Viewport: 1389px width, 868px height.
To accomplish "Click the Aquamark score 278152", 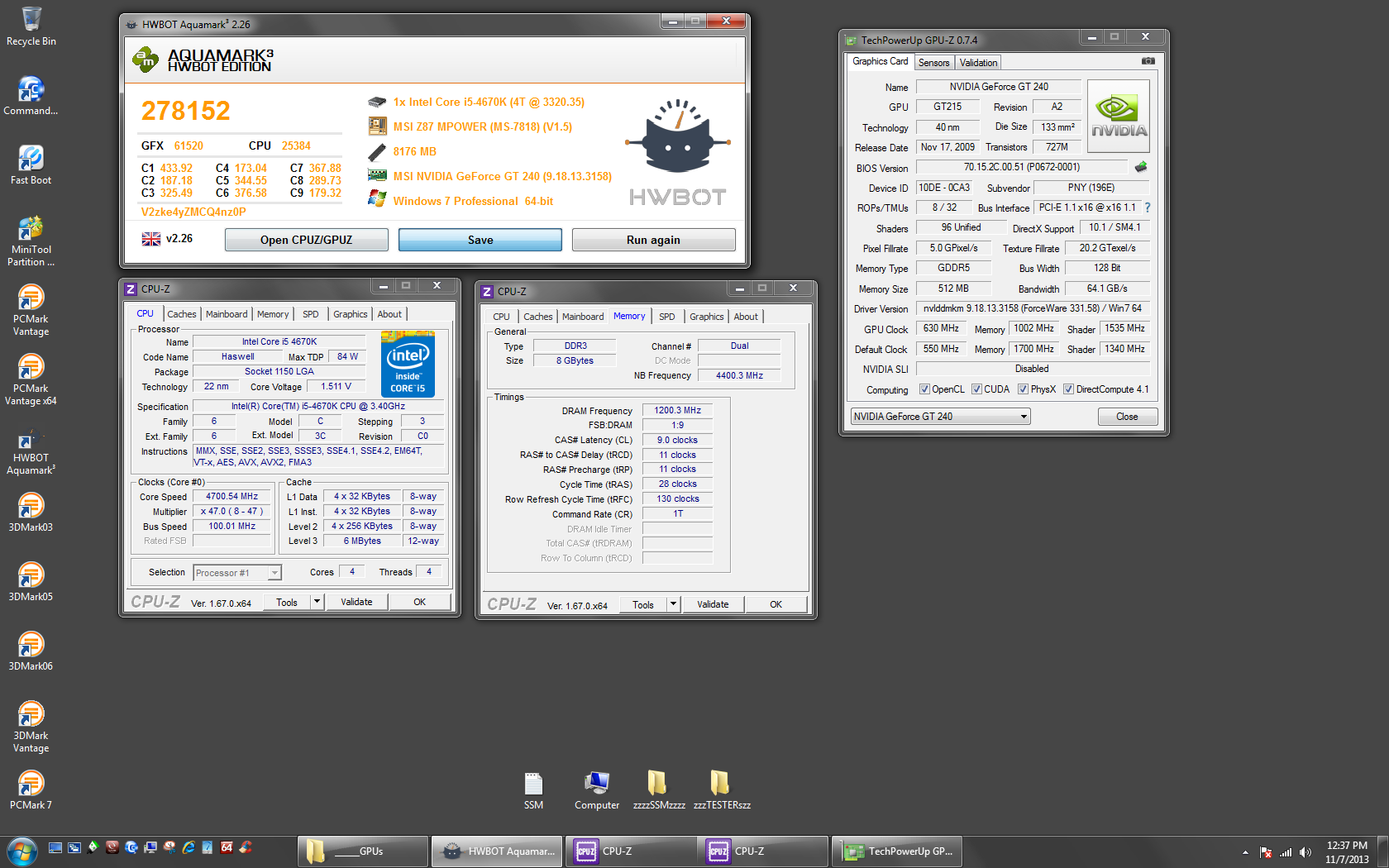I will (x=186, y=111).
